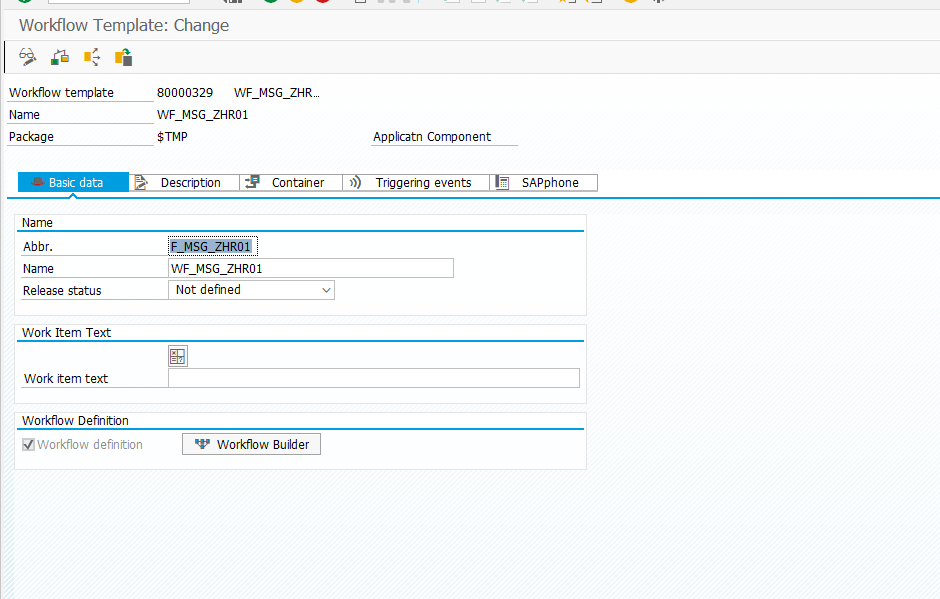
Task: Click truncated WF_MSG_ZHR... text beside template number
Action: (x=276, y=93)
